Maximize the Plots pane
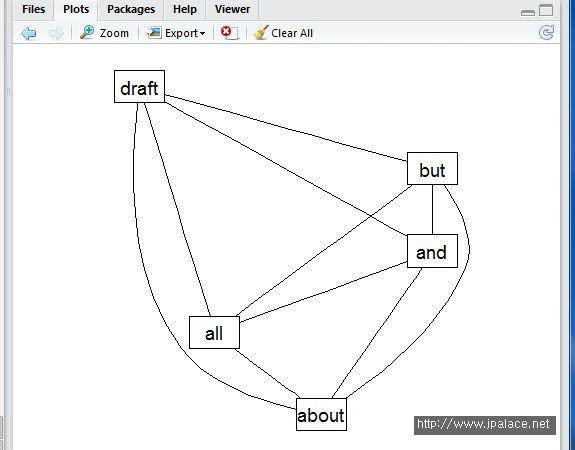 click(546, 10)
